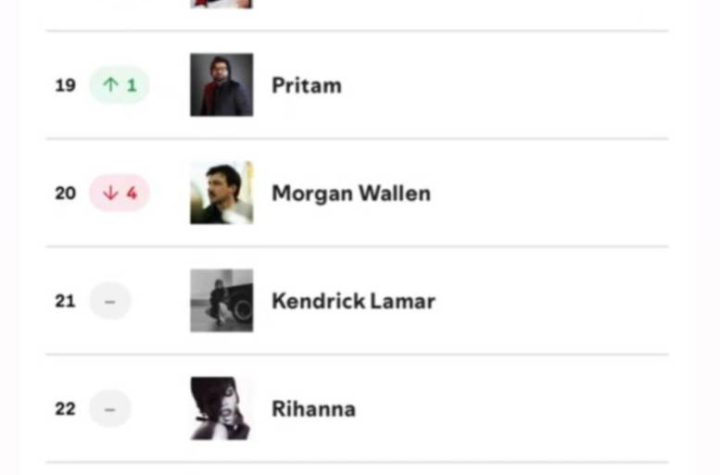This screenshot has width=720, height=475.
Task: Click empty space right of Rihanna's name
Action: coord(520,409)
